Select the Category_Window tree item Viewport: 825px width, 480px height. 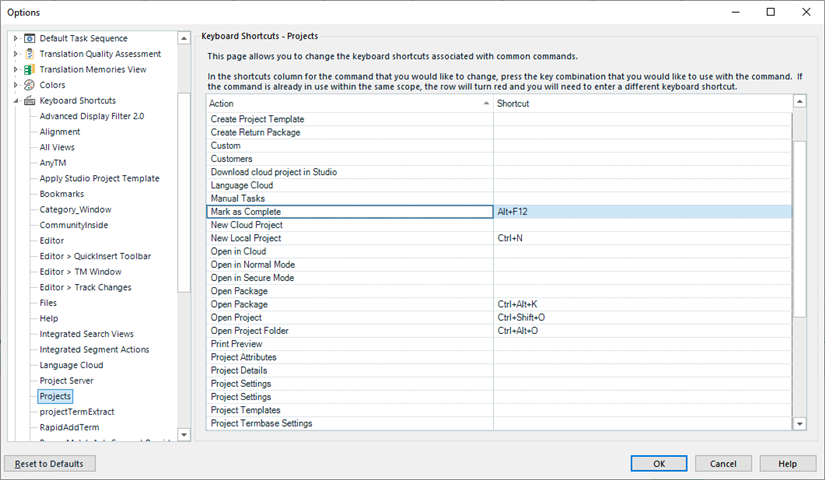[75, 209]
